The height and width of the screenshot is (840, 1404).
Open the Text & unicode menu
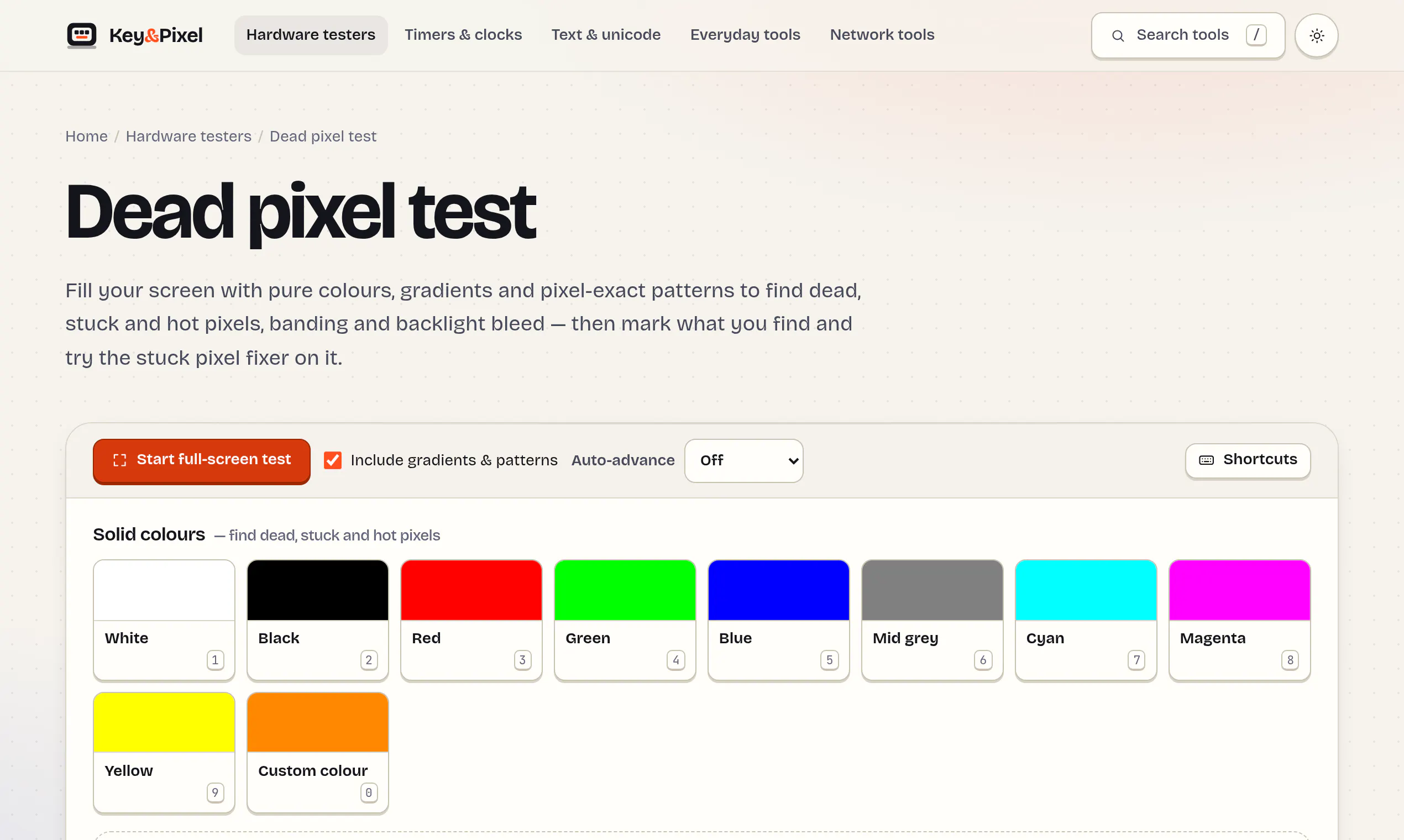[x=606, y=35]
